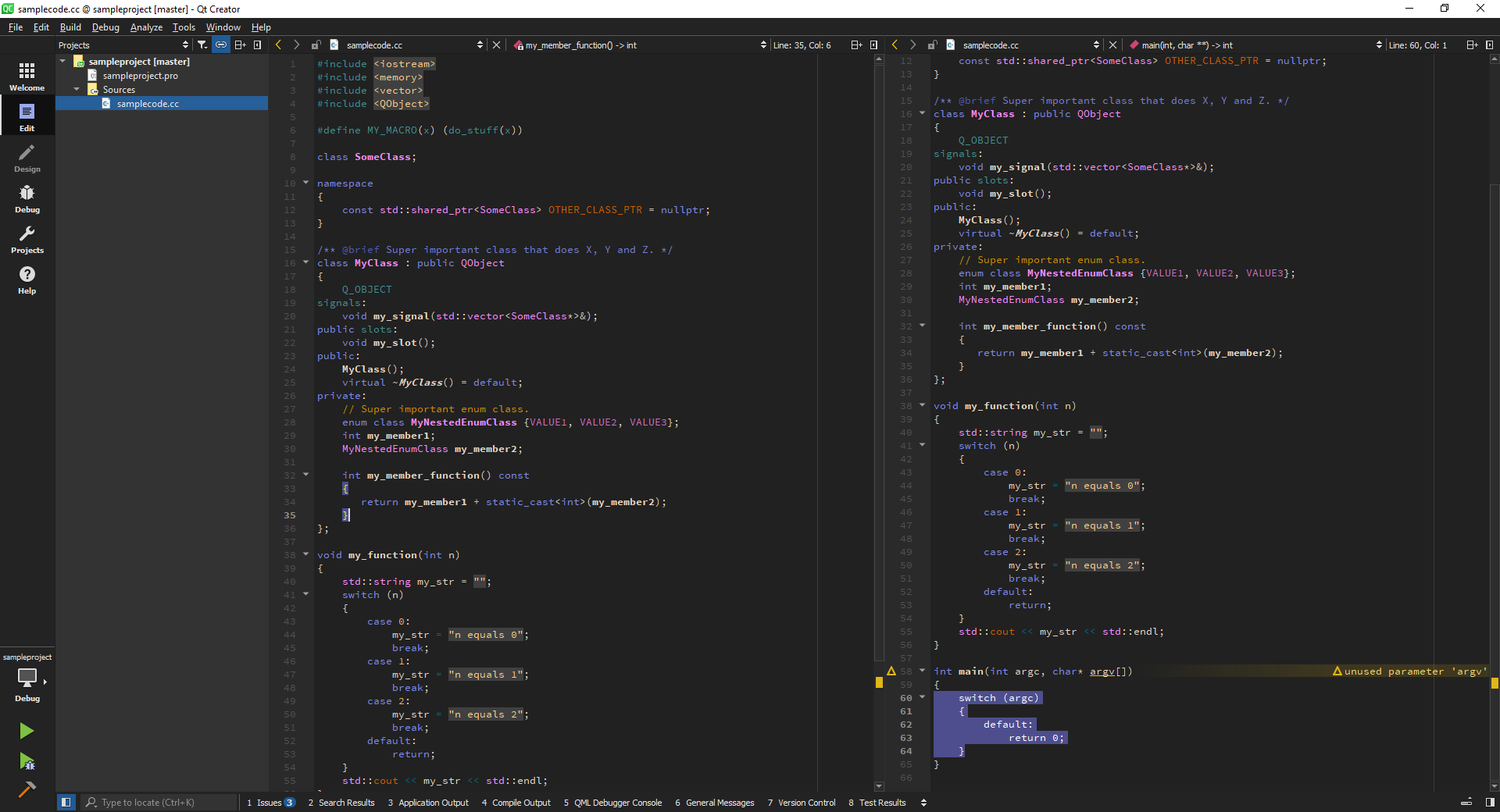Collapse the Sources folder node

coord(77,89)
